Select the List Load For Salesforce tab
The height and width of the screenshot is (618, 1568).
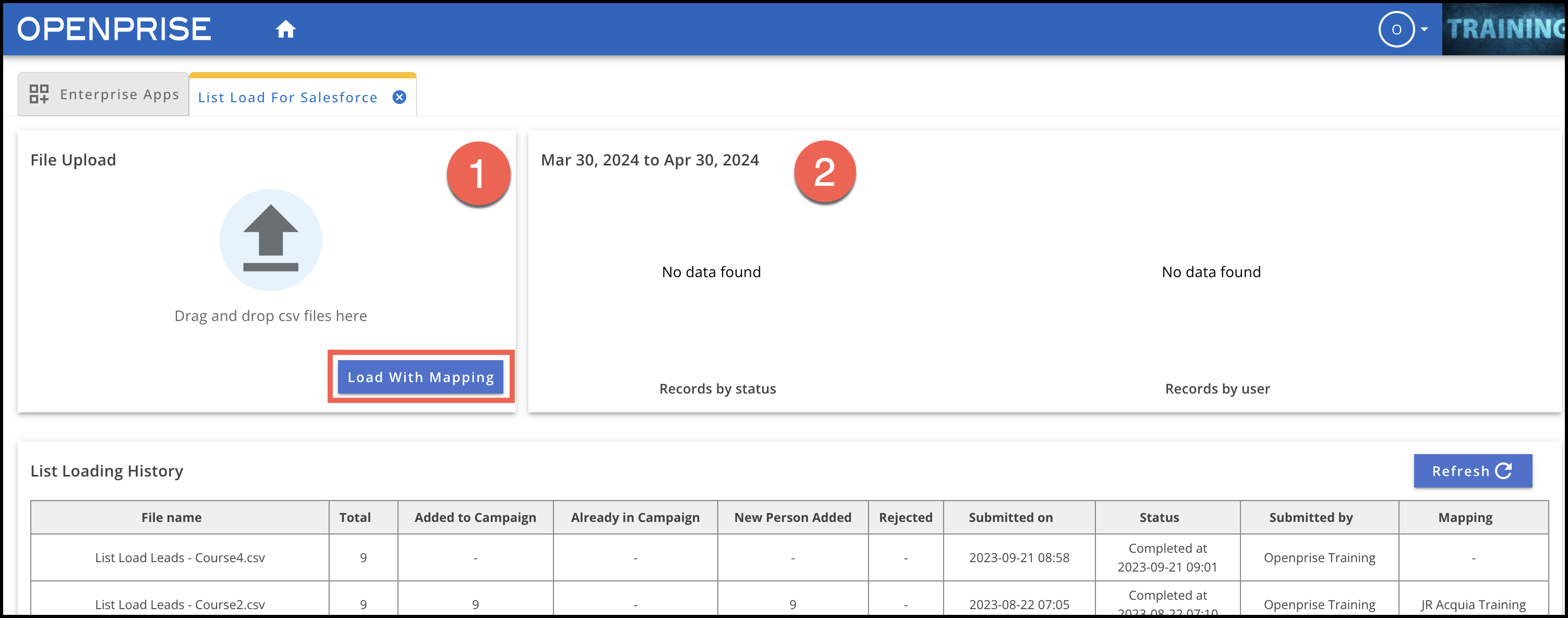(287, 98)
